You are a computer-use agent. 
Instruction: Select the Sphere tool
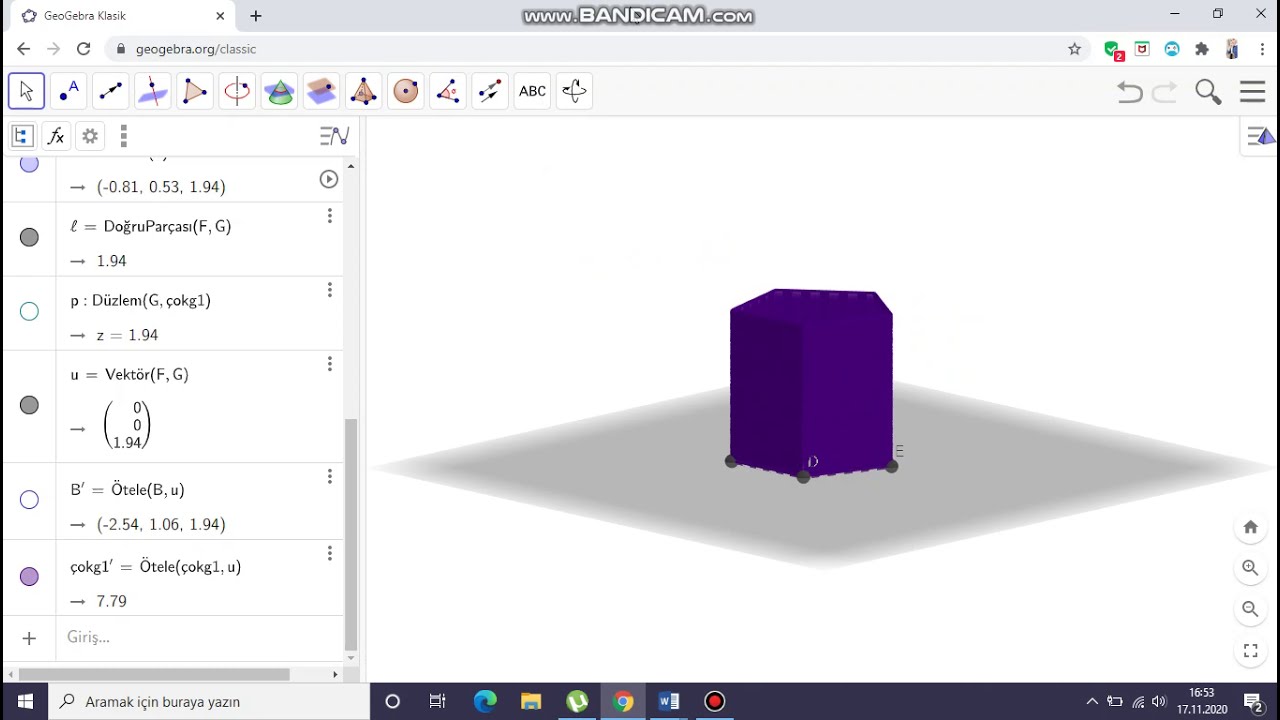point(405,91)
